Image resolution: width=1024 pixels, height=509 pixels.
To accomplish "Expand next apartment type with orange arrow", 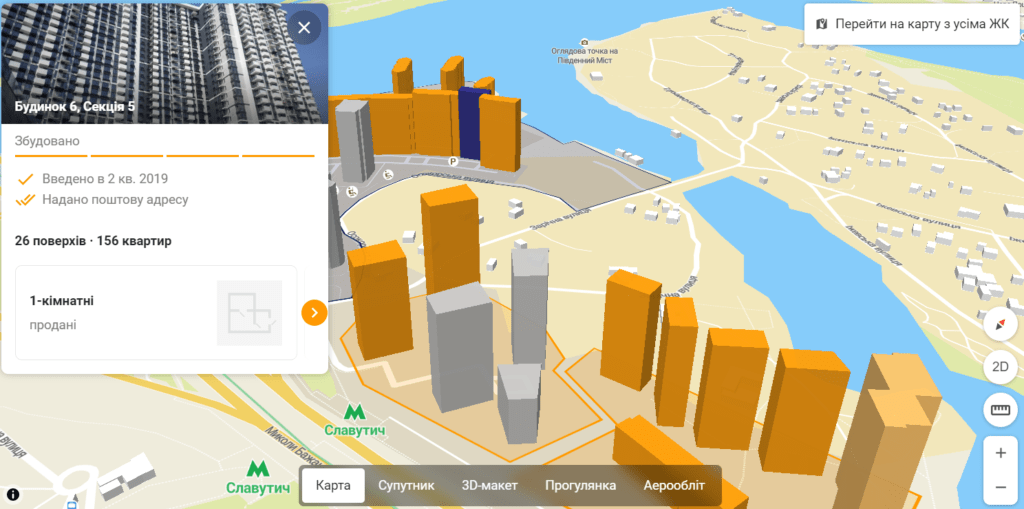I will [x=314, y=312].
